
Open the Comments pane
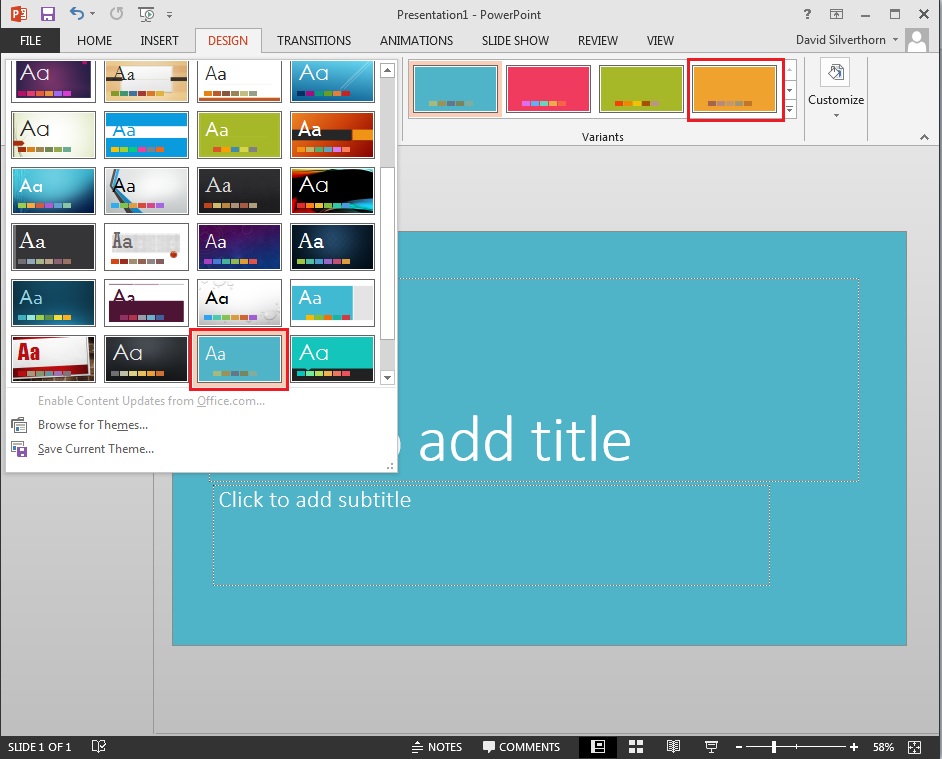pyautogui.click(x=521, y=746)
